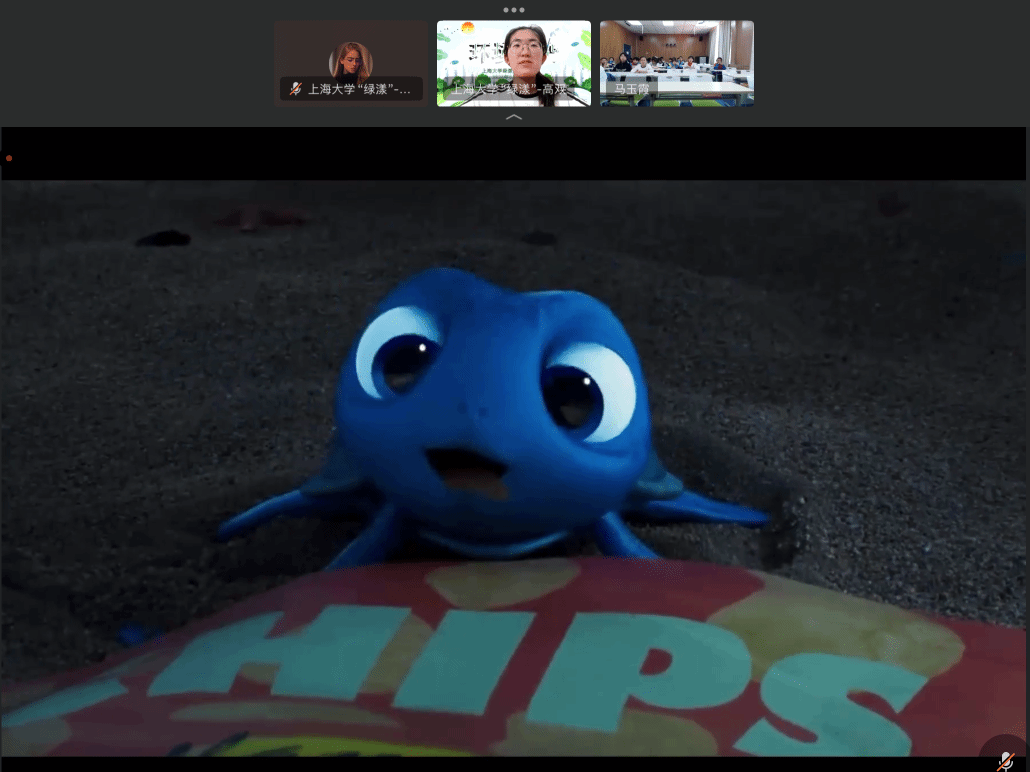1030x772 pixels.
Task: Collapse the participant video strip chevron
Action: tap(514, 117)
